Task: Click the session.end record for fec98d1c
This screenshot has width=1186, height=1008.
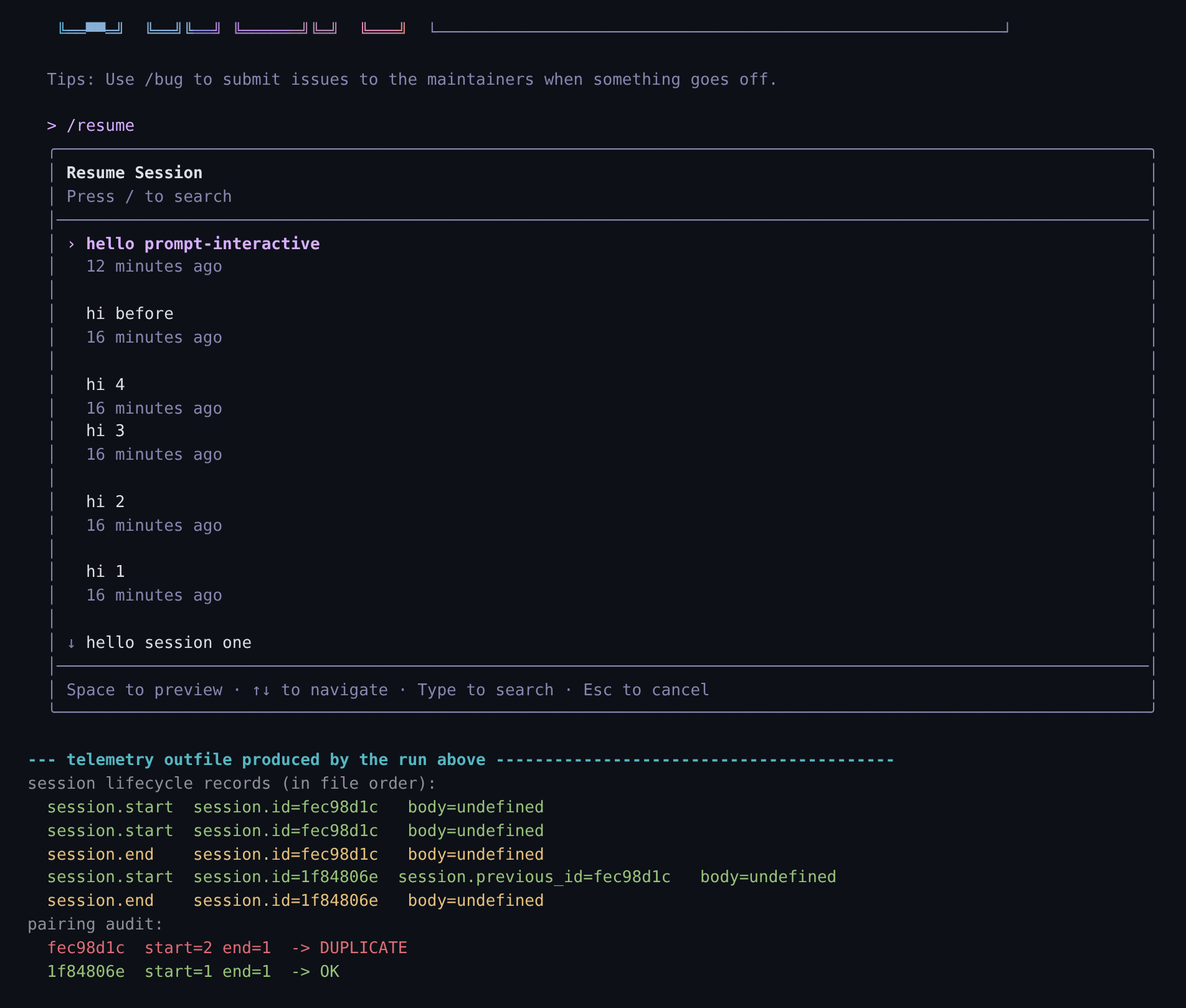Action: pyautogui.click(x=295, y=855)
